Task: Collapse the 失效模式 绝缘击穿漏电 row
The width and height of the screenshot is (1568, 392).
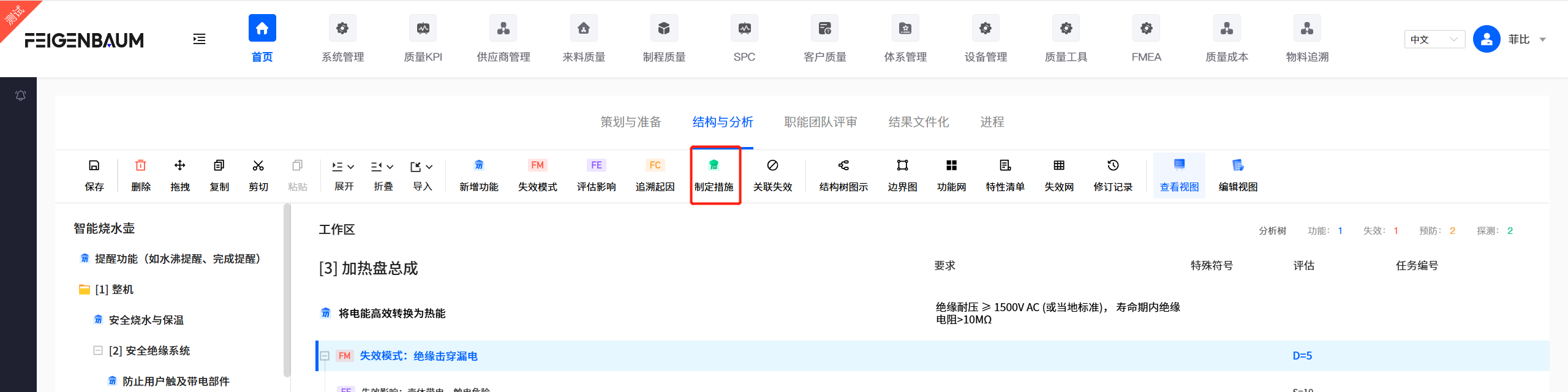Action: [325, 356]
